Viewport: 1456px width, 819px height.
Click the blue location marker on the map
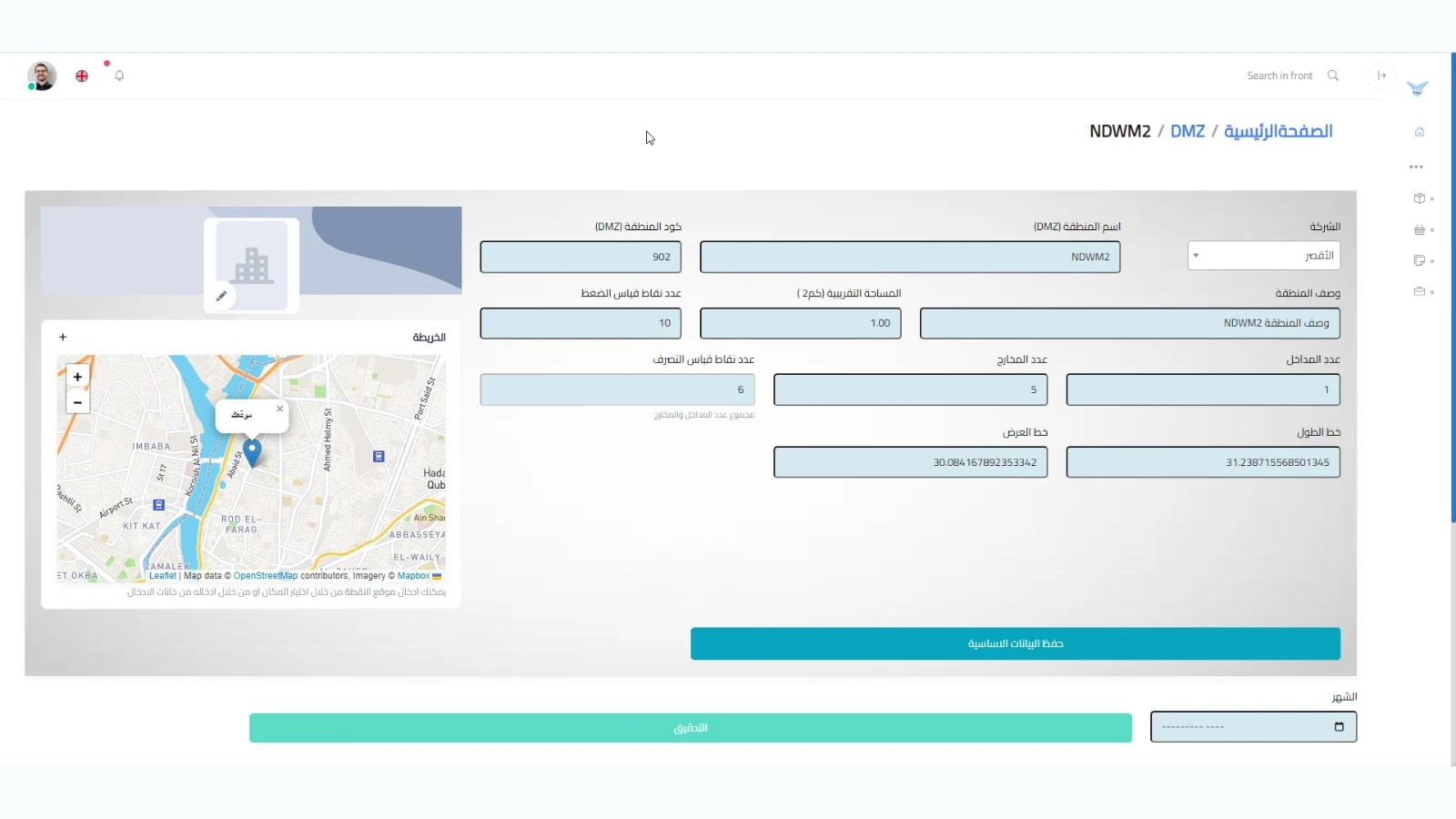(252, 452)
